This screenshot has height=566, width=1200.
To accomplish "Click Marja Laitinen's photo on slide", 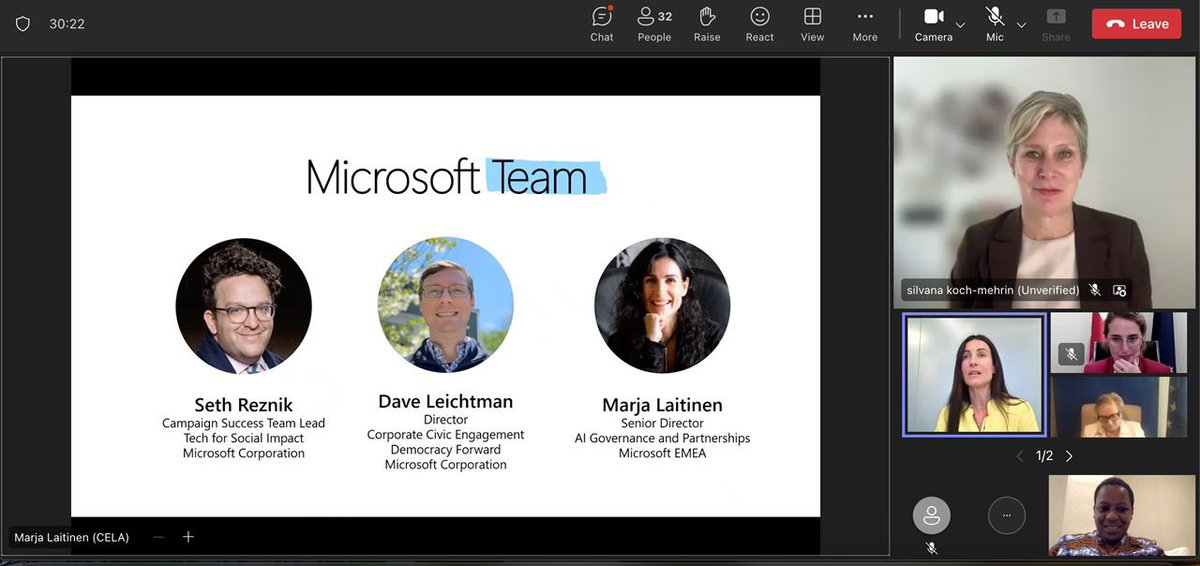I will click(662, 305).
